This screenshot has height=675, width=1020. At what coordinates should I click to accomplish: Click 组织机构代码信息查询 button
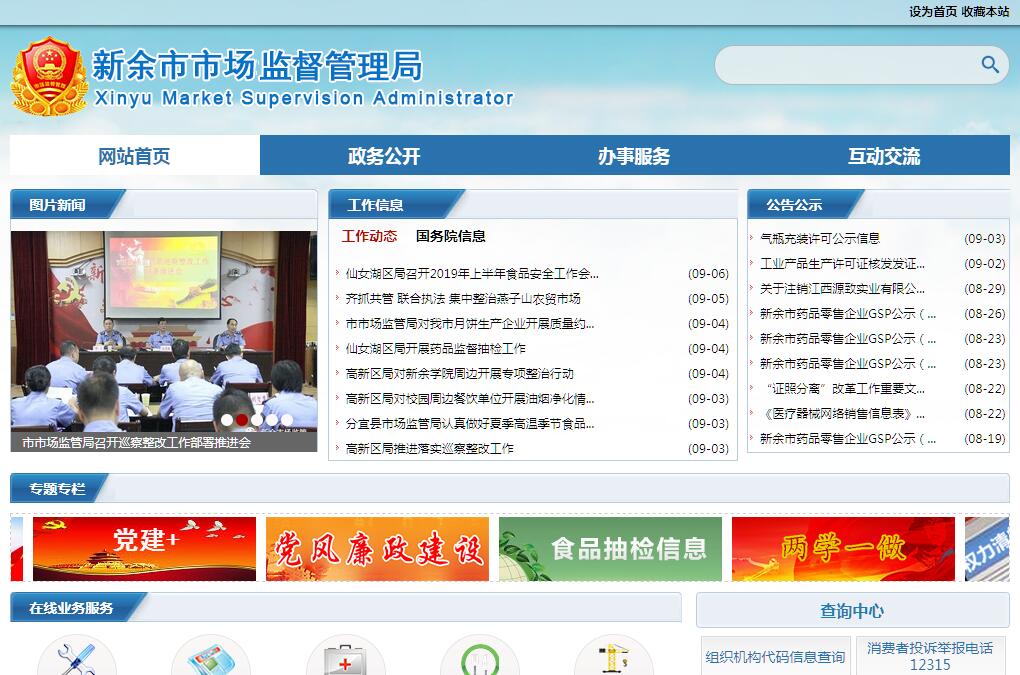click(x=775, y=657)
